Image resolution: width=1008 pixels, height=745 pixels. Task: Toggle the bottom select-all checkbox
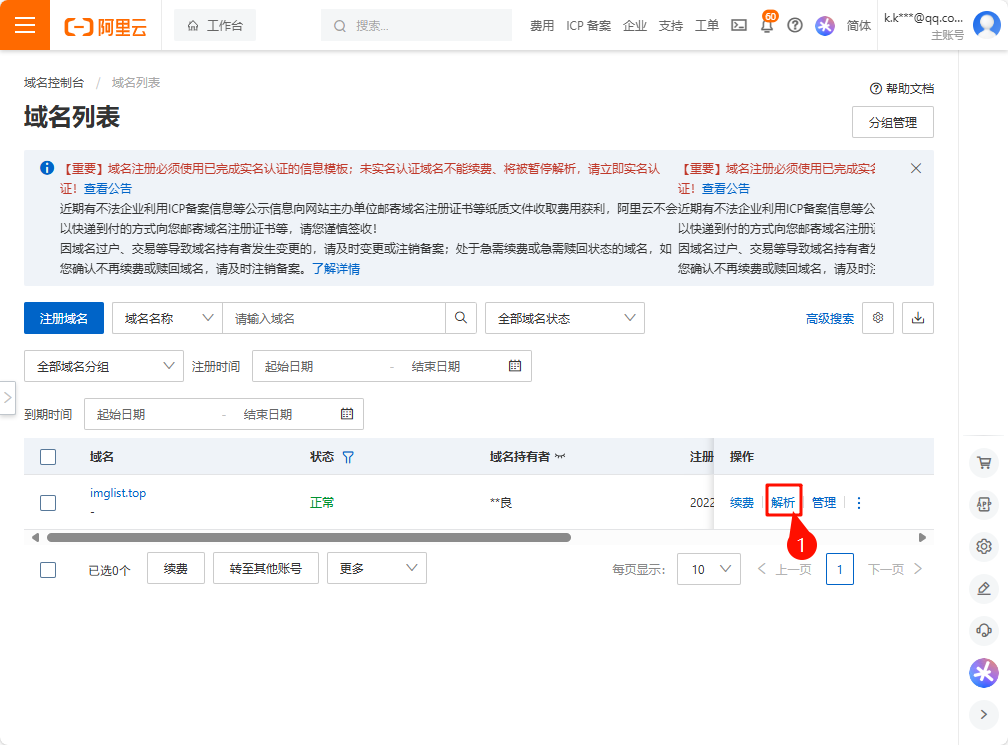[48, 570]
